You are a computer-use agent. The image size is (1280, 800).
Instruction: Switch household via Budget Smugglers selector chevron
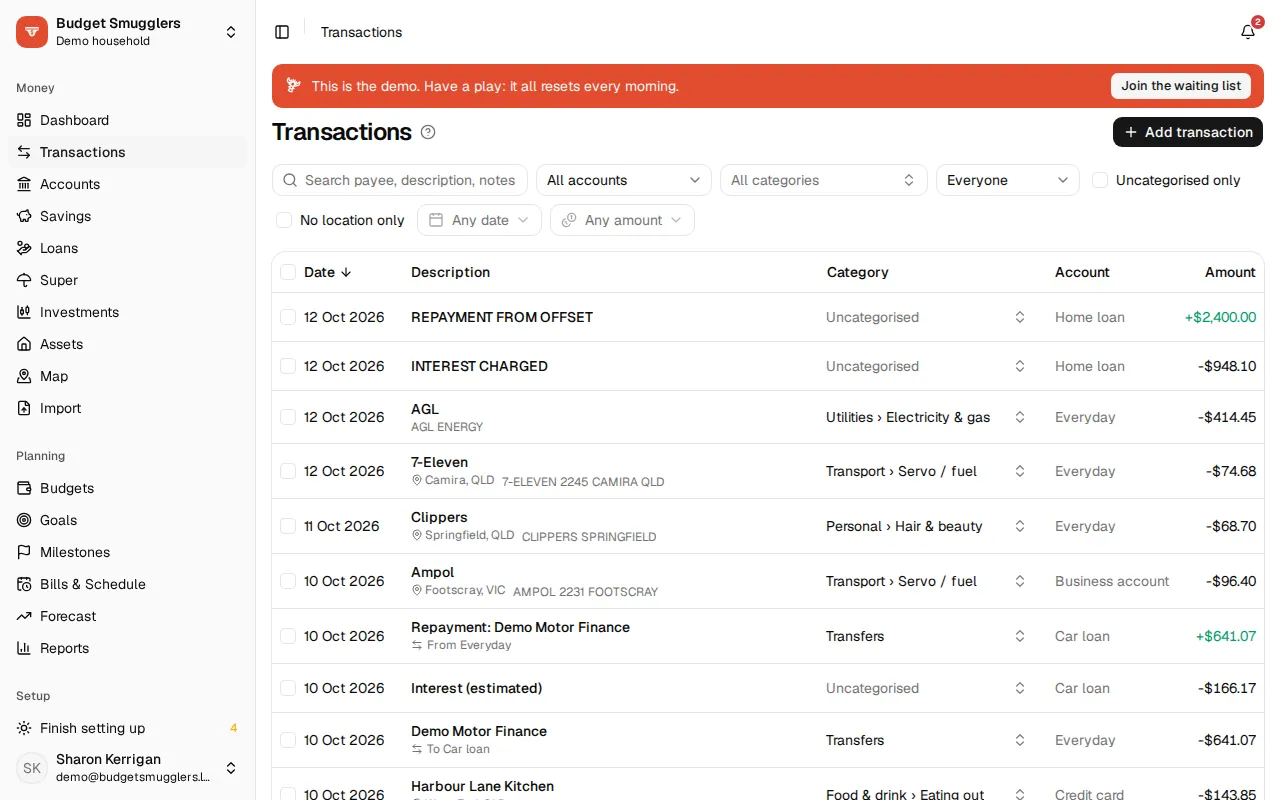coord(231,32)
